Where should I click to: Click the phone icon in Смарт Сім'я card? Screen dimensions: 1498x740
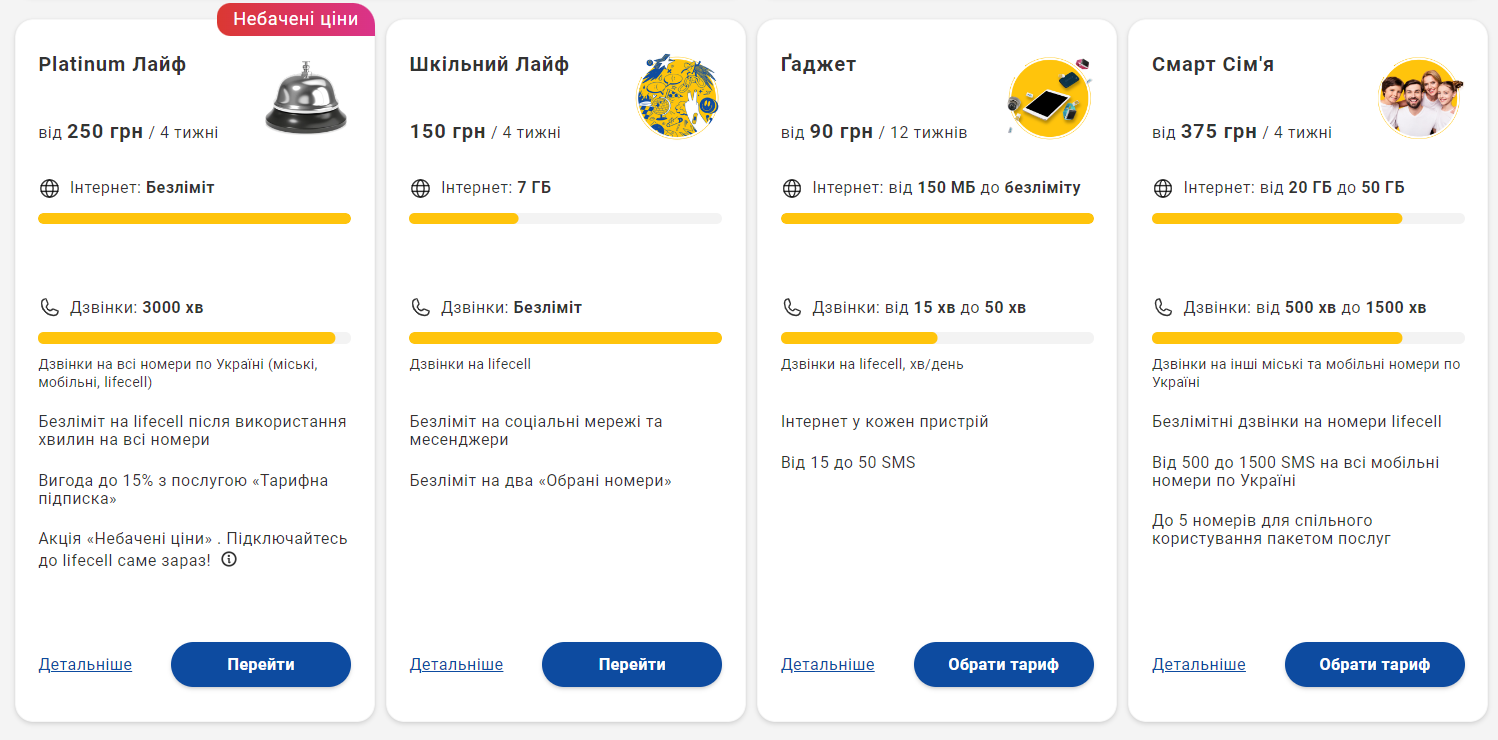click(1163, 308)
